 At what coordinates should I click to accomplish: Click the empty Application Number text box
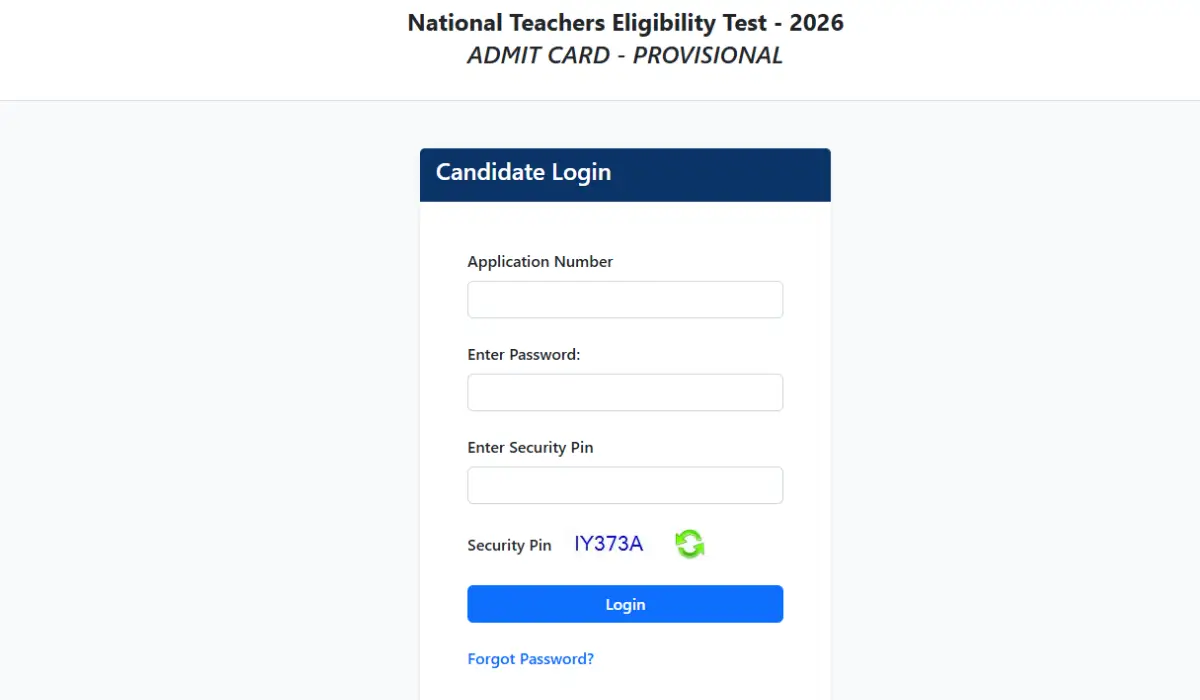tap(625, 299)
